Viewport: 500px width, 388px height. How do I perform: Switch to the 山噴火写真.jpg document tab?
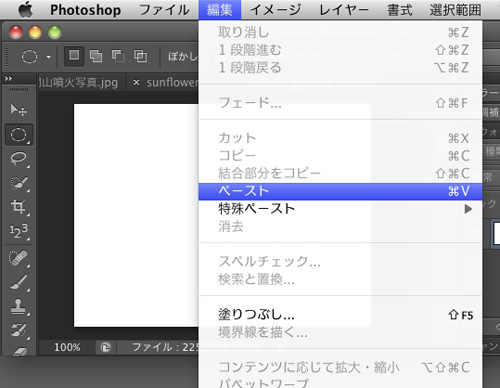(x=79, y=82)
